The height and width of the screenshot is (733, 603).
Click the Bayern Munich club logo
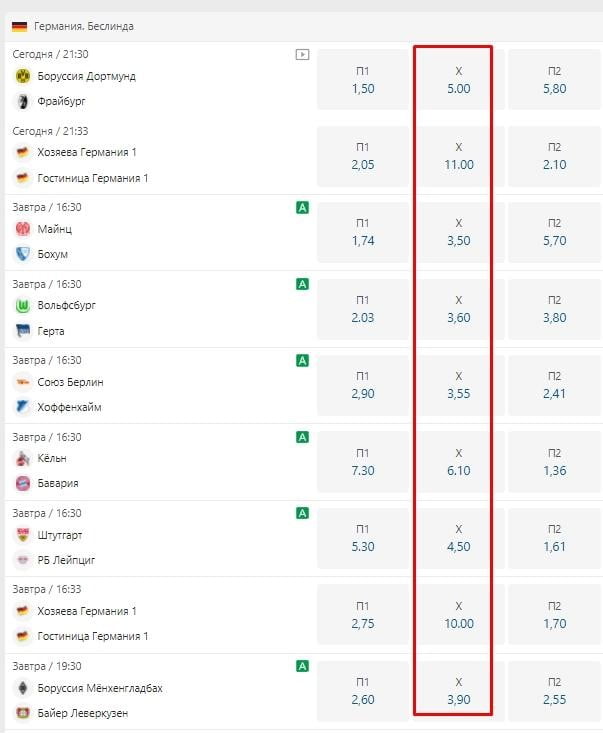click(22, 483)
